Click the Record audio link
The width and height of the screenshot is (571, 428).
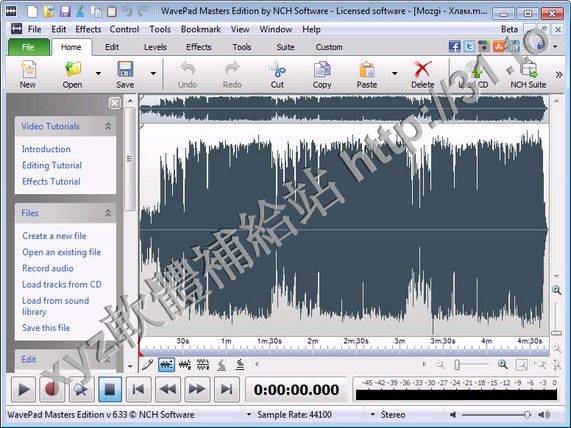[x=48, y=268]
